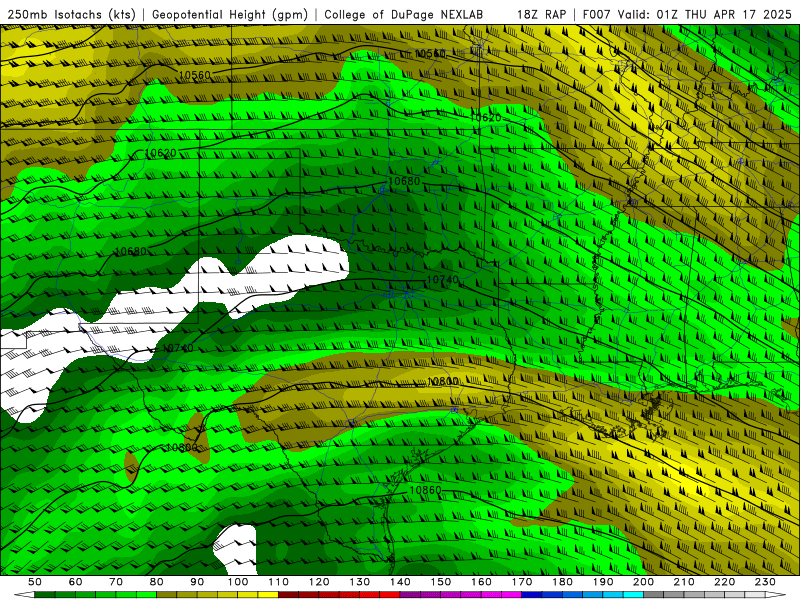Click the 10860 height contour label

coord(425,490)
